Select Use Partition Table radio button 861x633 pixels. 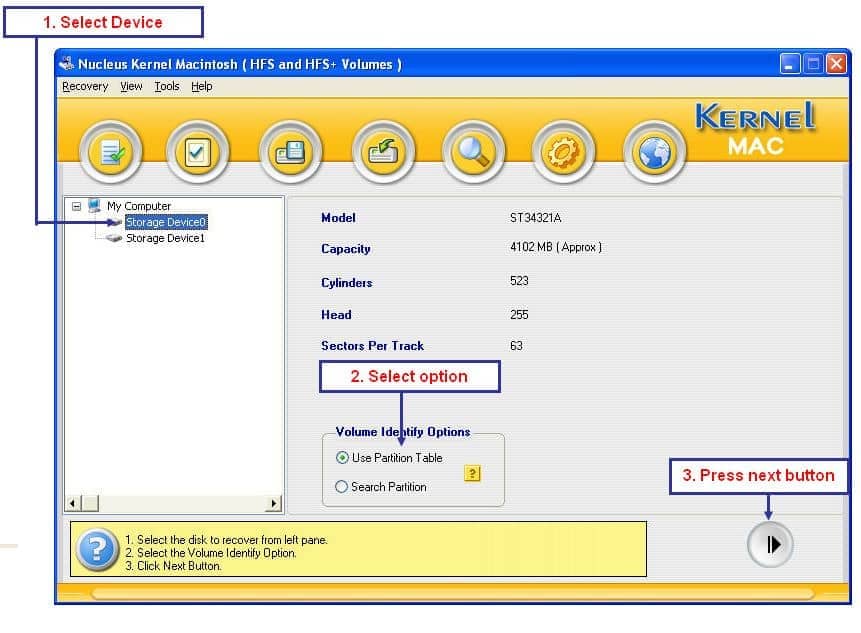click(x=342, y=457)
